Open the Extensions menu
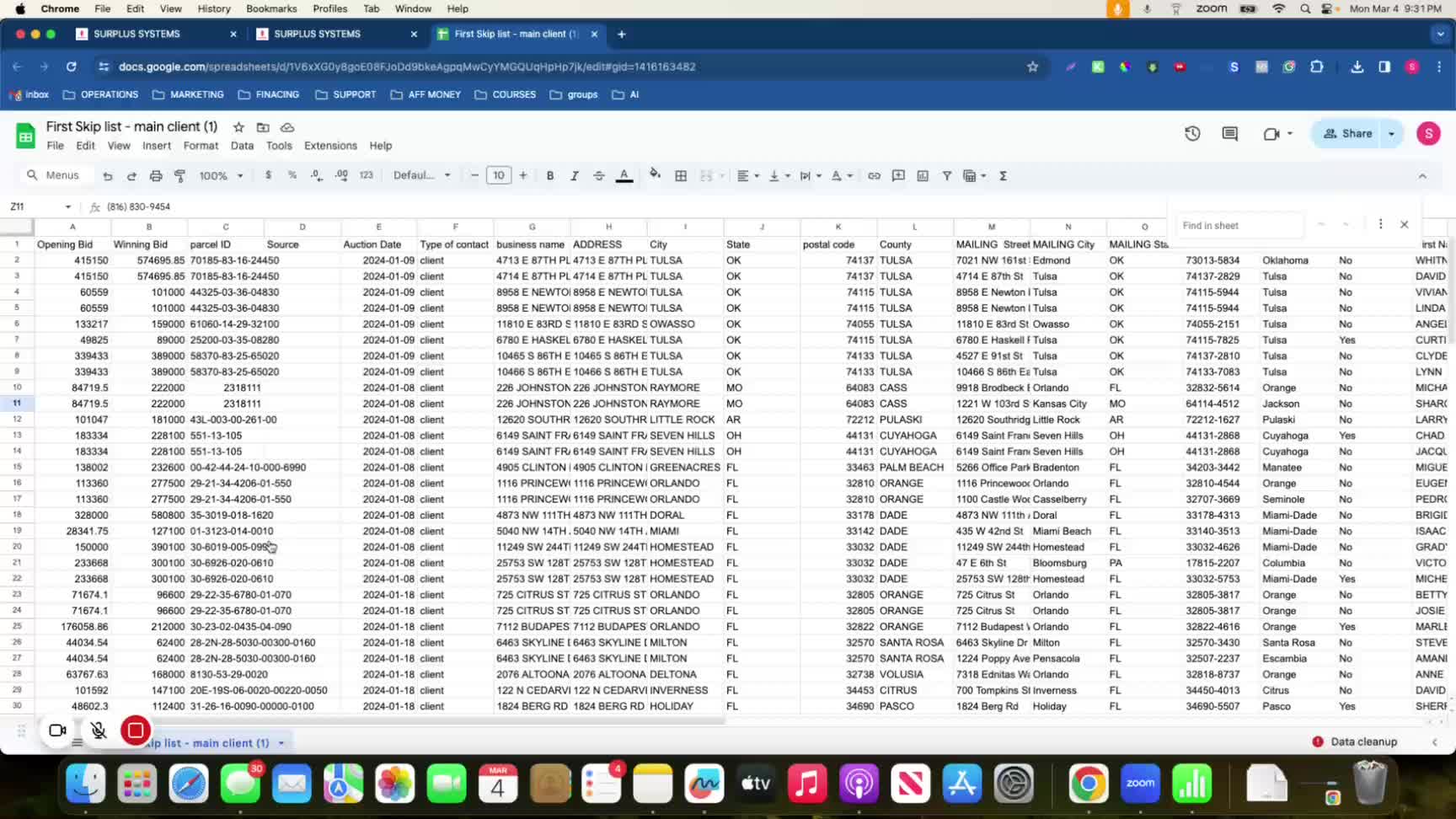 (330, 146)
